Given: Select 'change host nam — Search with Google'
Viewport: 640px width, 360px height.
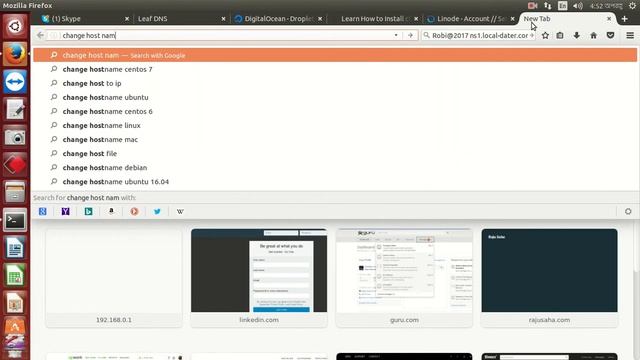Looking at the screenshot, I should [x=335, y=55].
